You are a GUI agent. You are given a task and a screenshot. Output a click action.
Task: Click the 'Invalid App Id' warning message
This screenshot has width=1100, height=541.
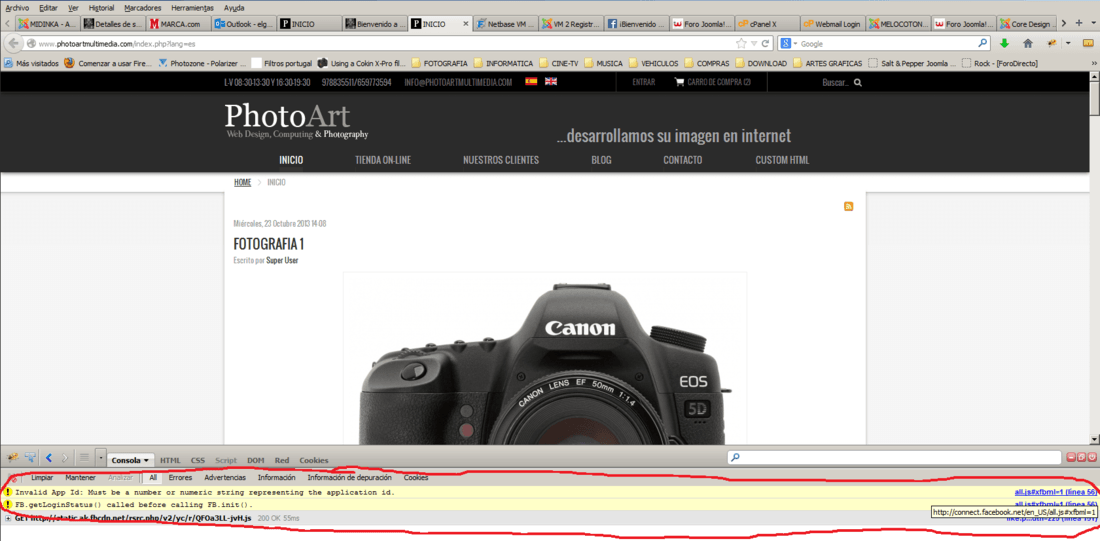click(x=205, y=493)
